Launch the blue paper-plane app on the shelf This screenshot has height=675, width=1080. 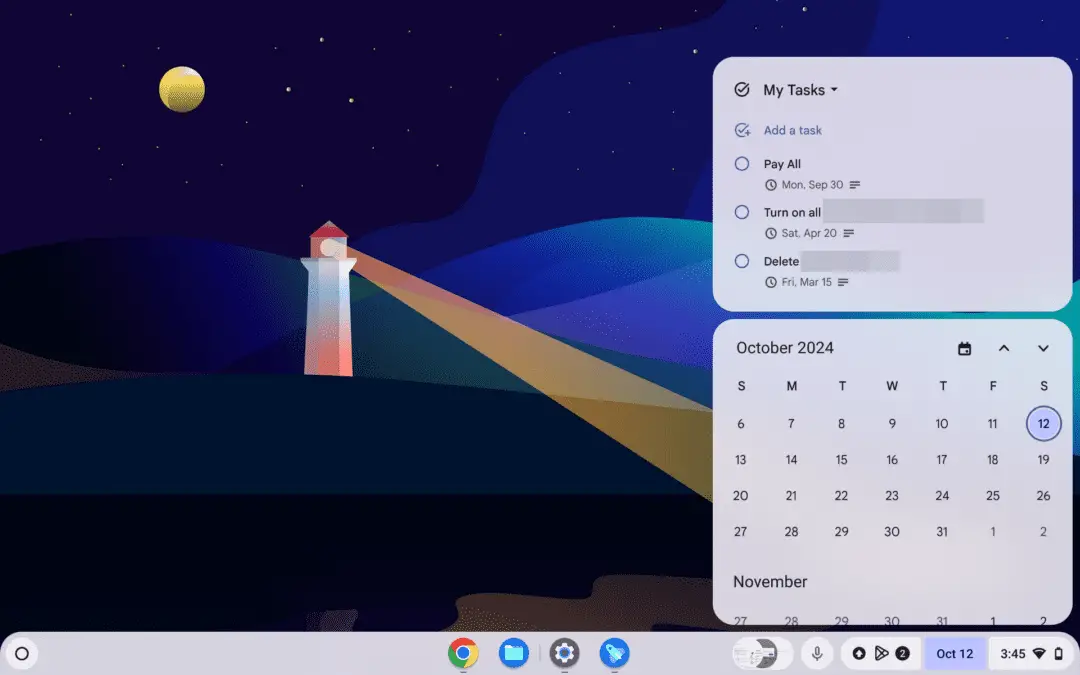[614, 653]
